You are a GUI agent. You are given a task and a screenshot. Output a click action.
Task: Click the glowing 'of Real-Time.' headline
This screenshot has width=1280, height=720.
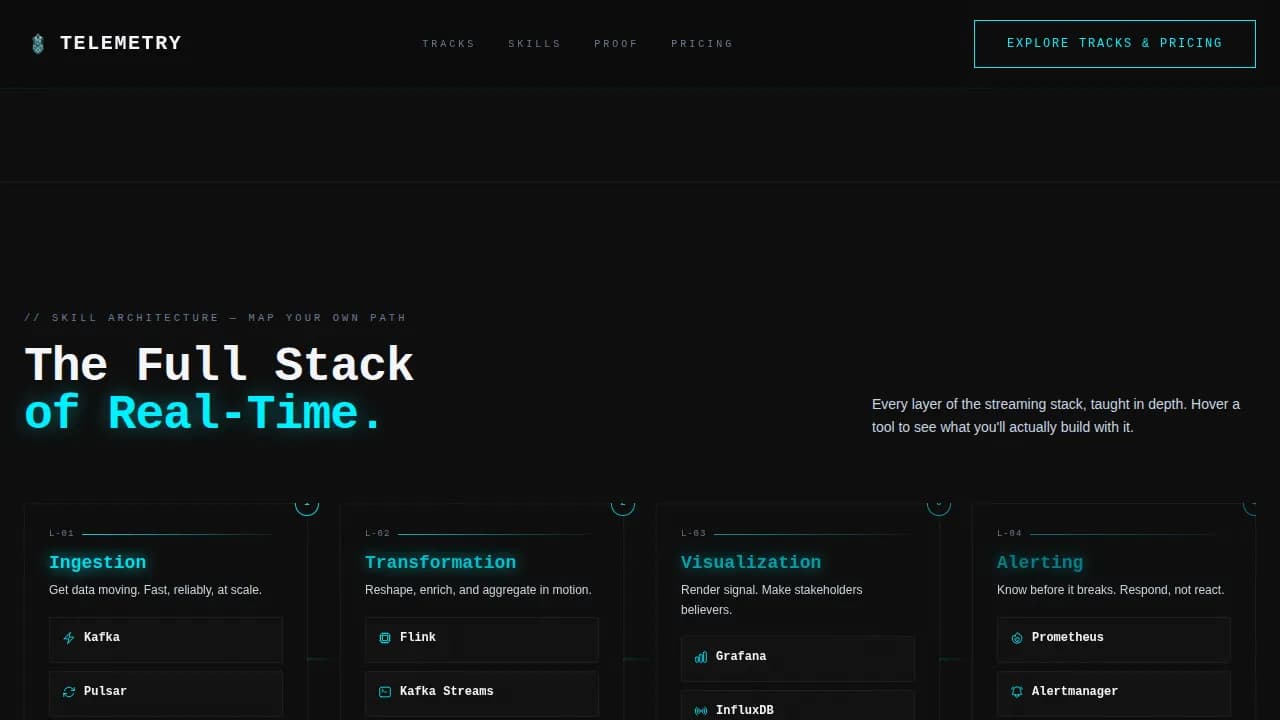click(x=204, y=413)
